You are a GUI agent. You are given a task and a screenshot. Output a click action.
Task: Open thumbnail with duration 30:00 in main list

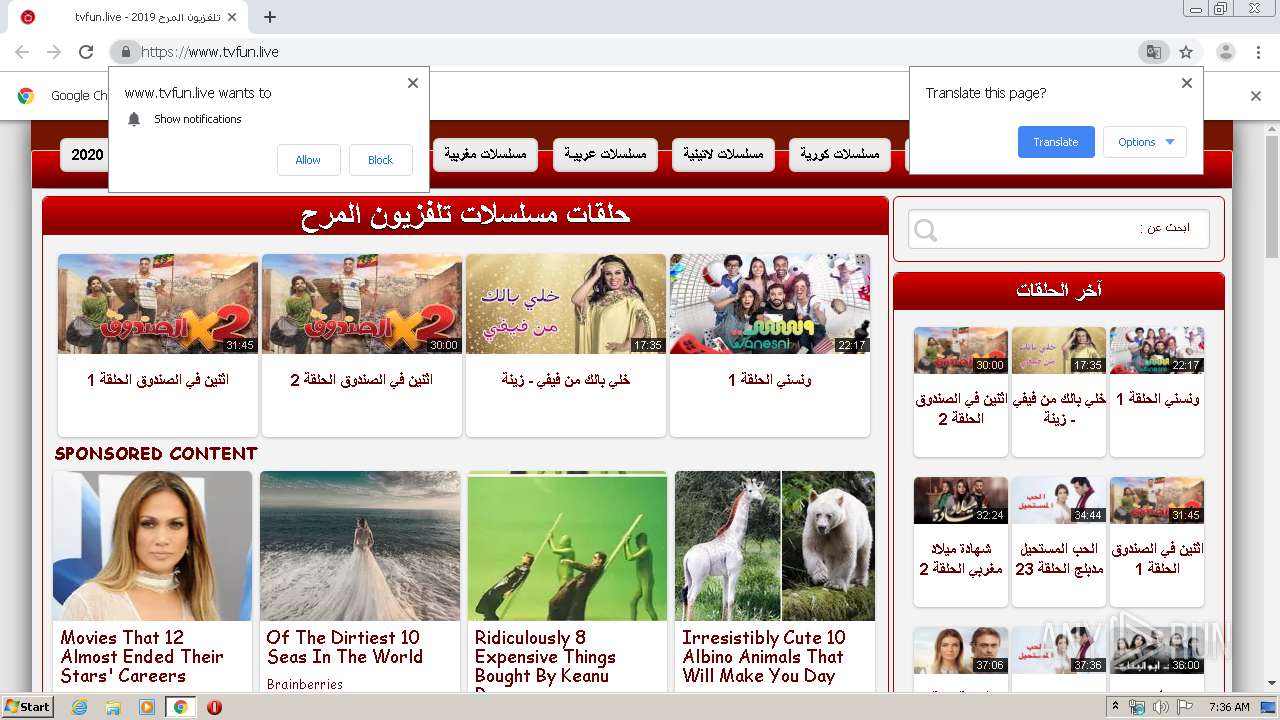click(x=362, y=304)
